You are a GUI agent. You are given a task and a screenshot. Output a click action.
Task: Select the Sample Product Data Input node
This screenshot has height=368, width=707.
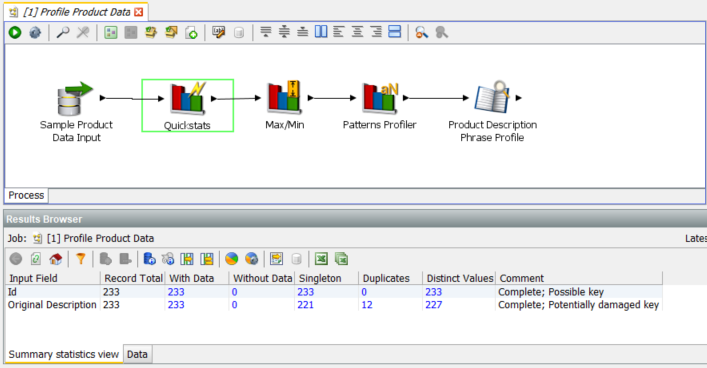[x=76, y=112]
